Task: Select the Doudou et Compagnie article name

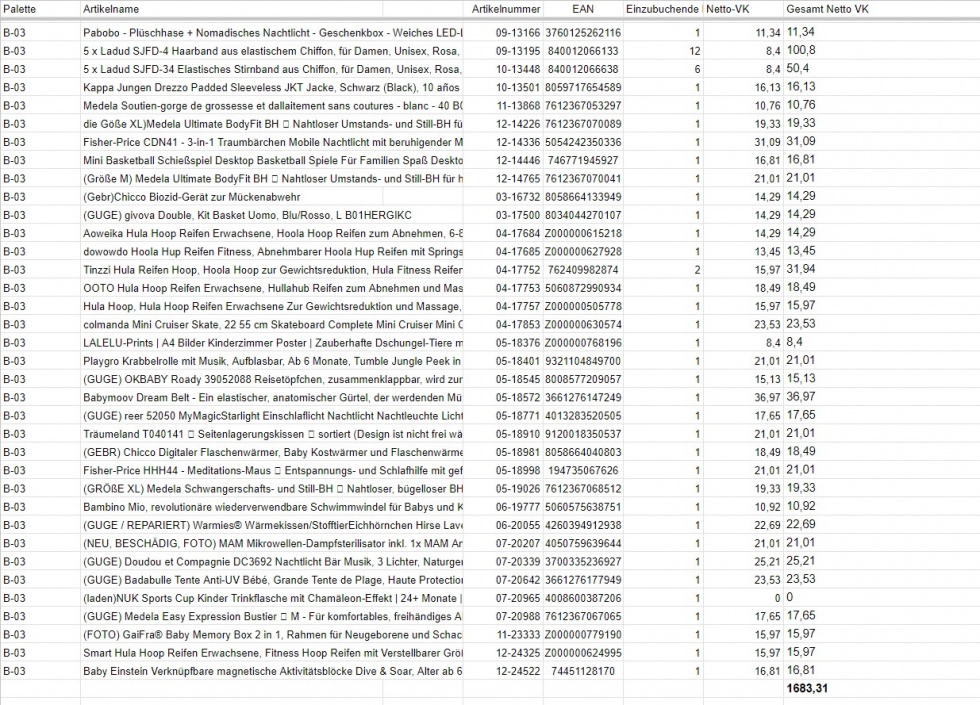Action: point(272,561)
